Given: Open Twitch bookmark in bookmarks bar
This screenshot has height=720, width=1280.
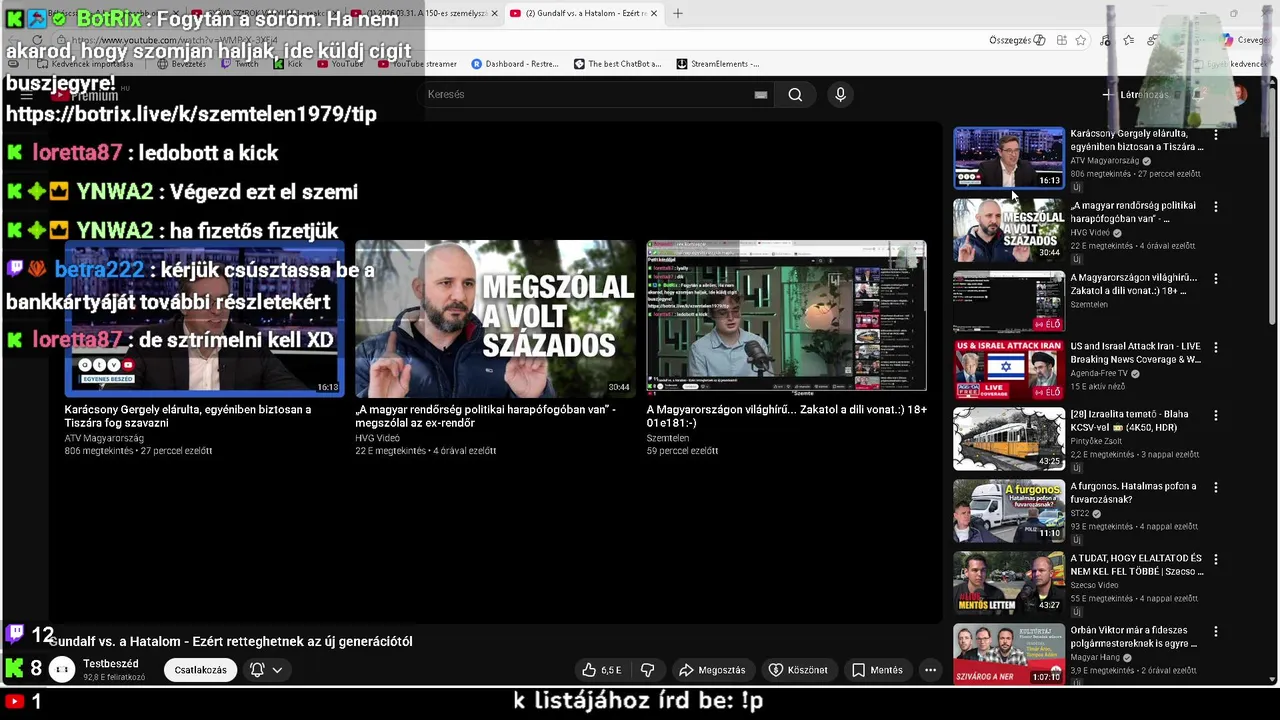Looking at the screenshot, I should [x=239, y=64].
